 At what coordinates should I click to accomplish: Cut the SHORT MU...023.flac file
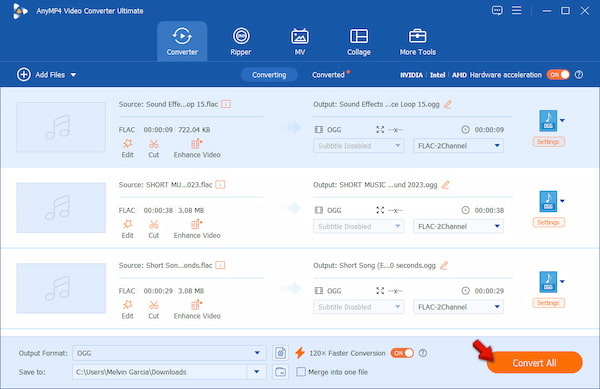153,229
